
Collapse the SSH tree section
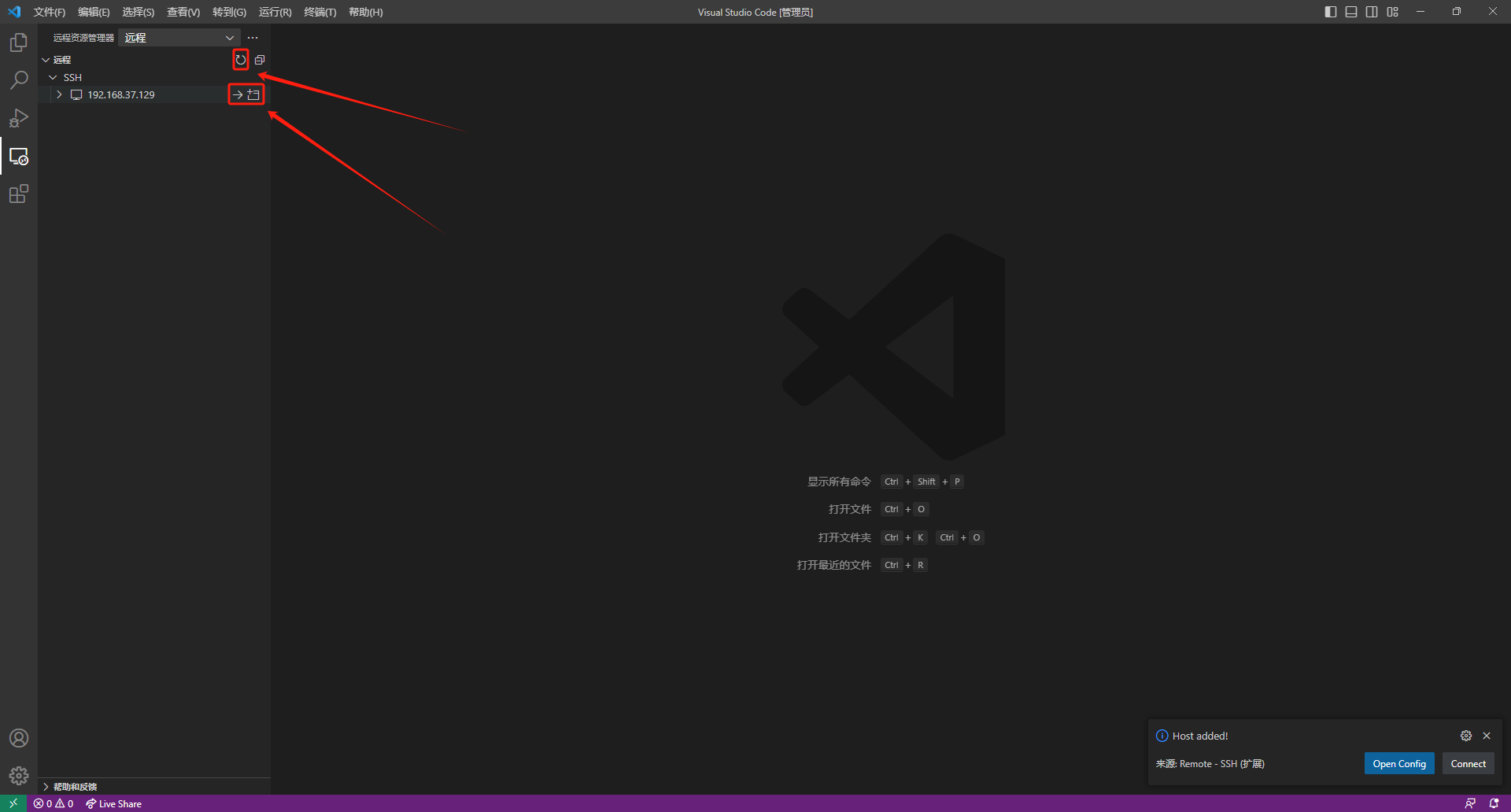point(53,77)
